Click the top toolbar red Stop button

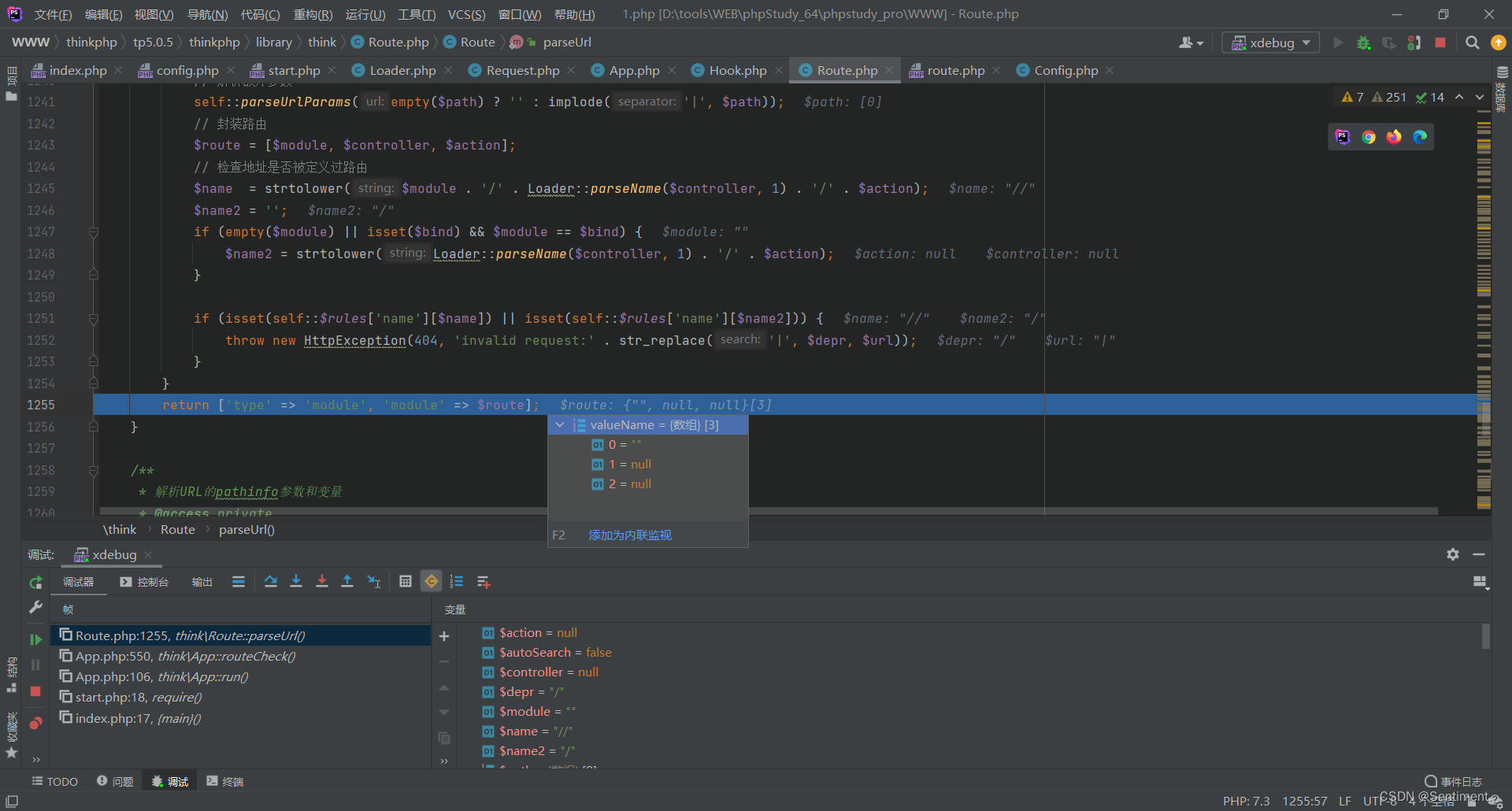click(x=1440, y=43)
